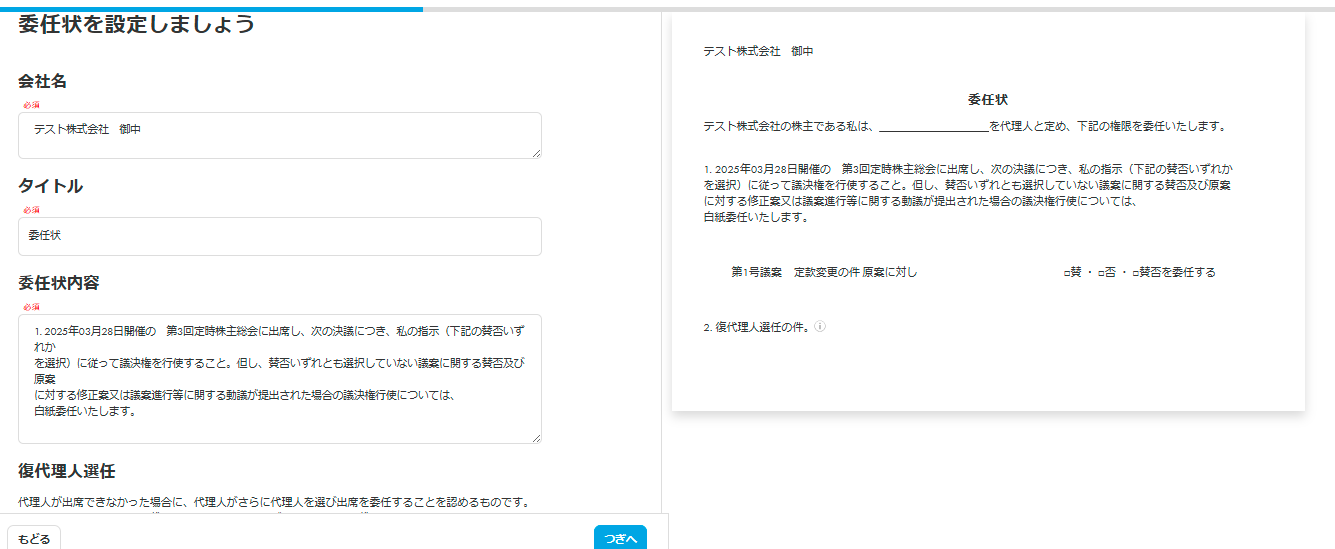Viewport: 1335px width, 549px height.
Task: Click the 委任状内容 label
Action: pos(58,283)
